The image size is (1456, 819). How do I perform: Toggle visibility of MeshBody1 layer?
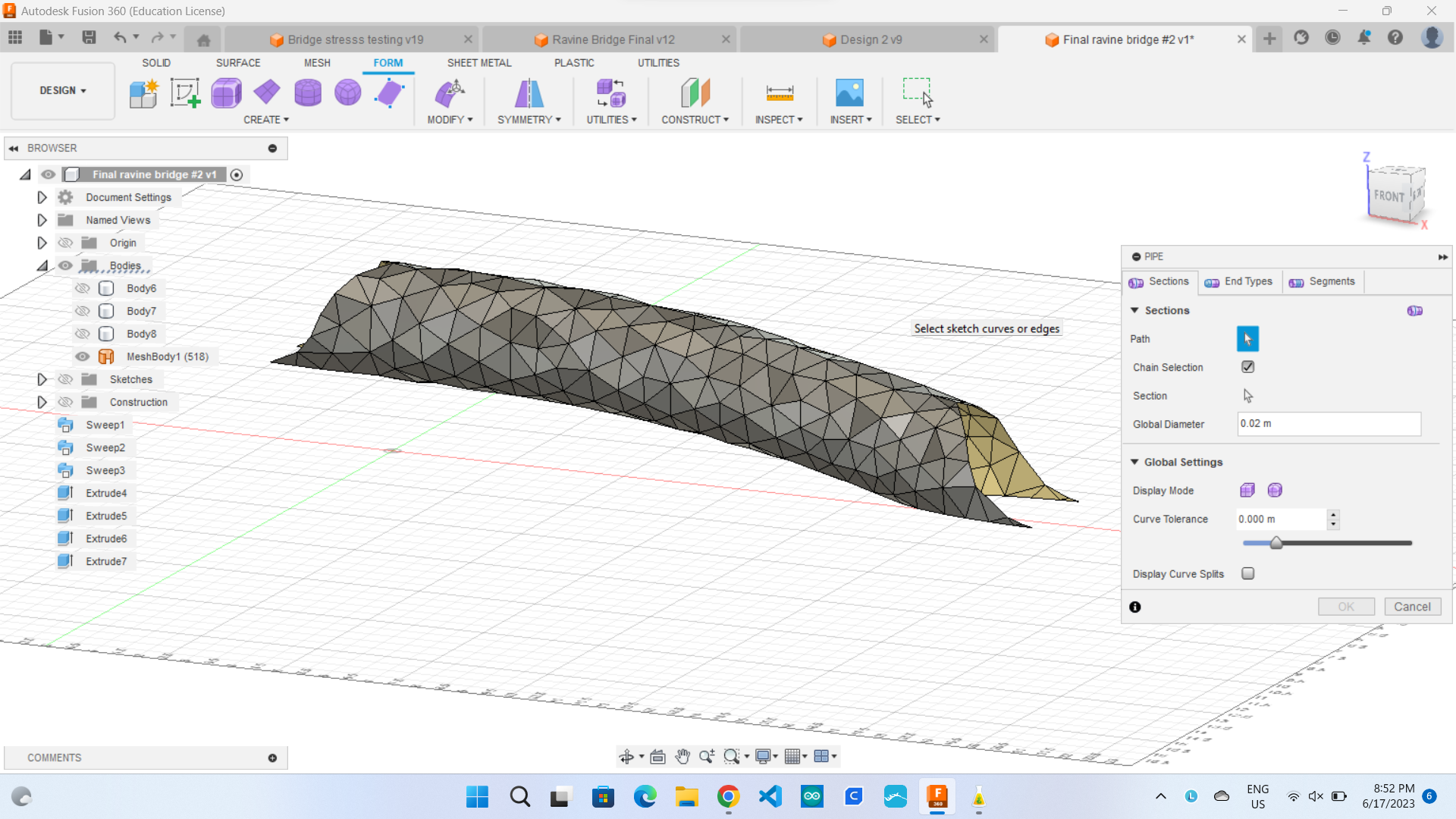84,356
